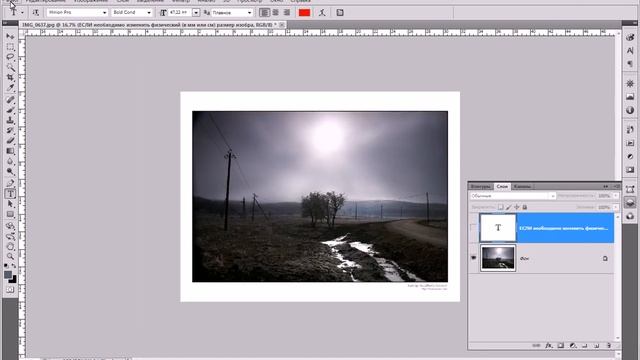Open the anti-aliasing method dropdown
The image size is (640, 360).
tap(249, 13)
